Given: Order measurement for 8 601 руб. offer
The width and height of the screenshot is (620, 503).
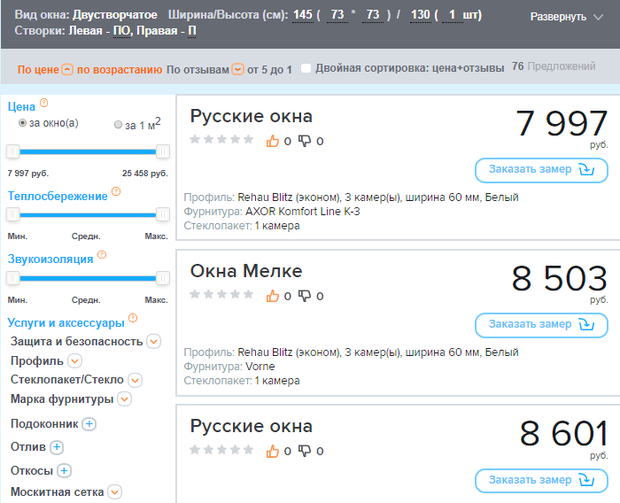Looking at the screenshot, I should (x=541, y=481).
